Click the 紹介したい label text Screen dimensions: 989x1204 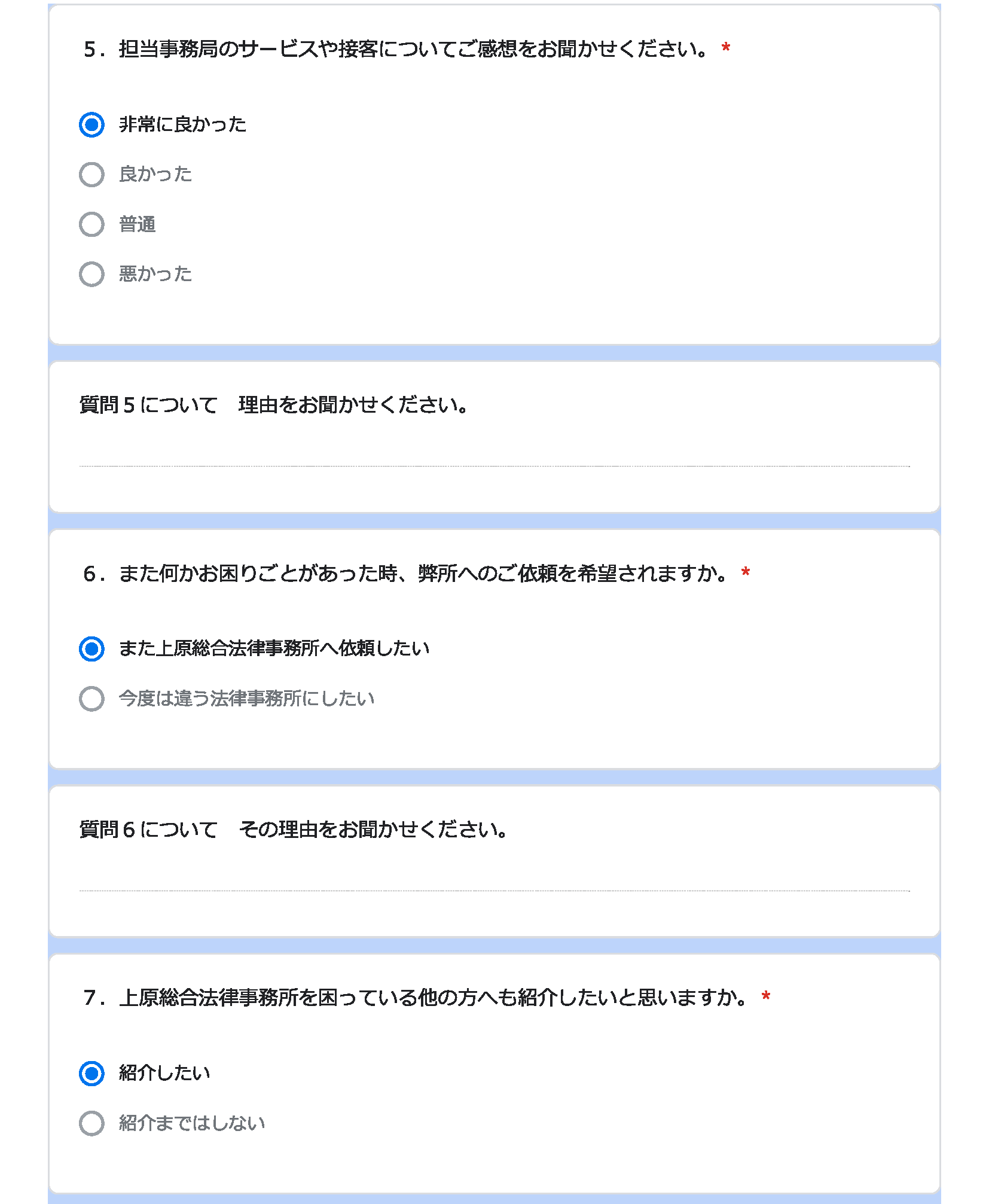[x=164, y=1073]
